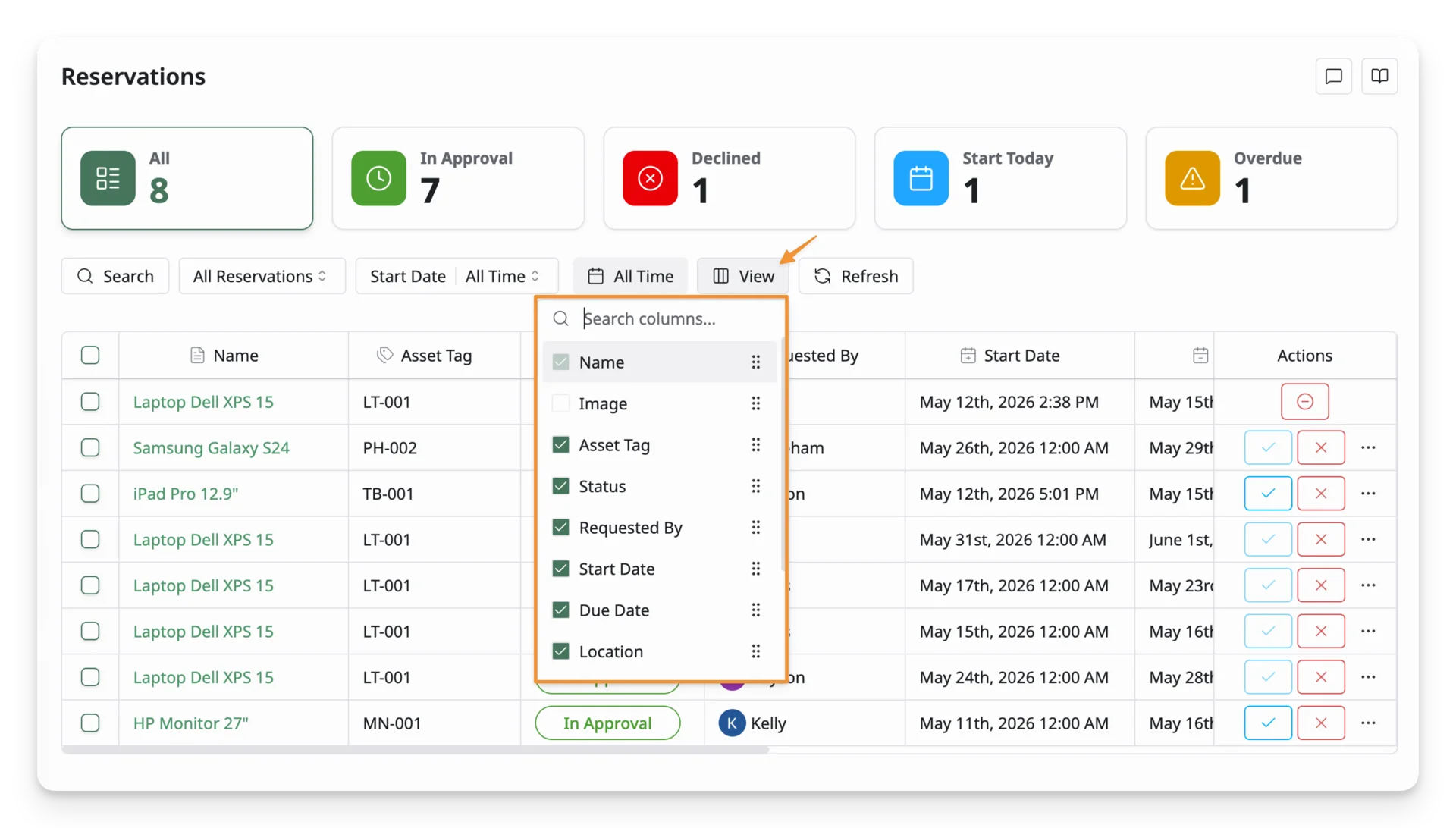Click Kelly requester avatar
Screen dimensions: 1456x828
point(732,723)
